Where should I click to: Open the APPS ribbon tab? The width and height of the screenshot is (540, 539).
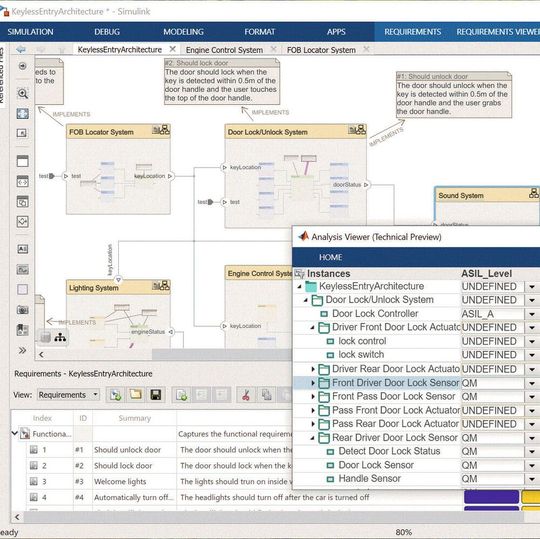336,32
